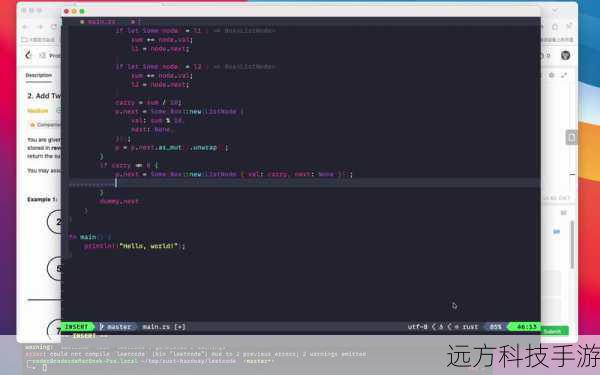Image resolution: width=600 pixels, height=375 pixels.
Task: Open the editor settings gear icon
Action: pos(551,75)
